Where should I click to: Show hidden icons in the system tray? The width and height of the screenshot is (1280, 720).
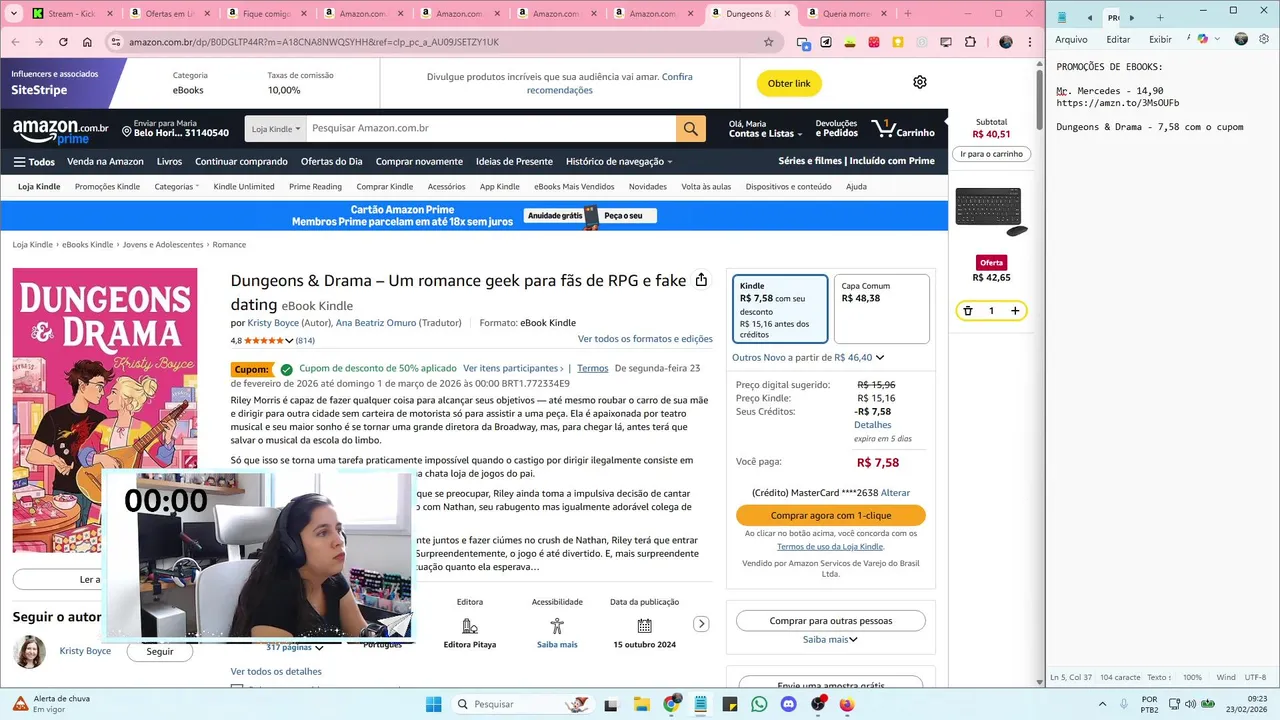pyautogui.click(x=1104, y=704)
